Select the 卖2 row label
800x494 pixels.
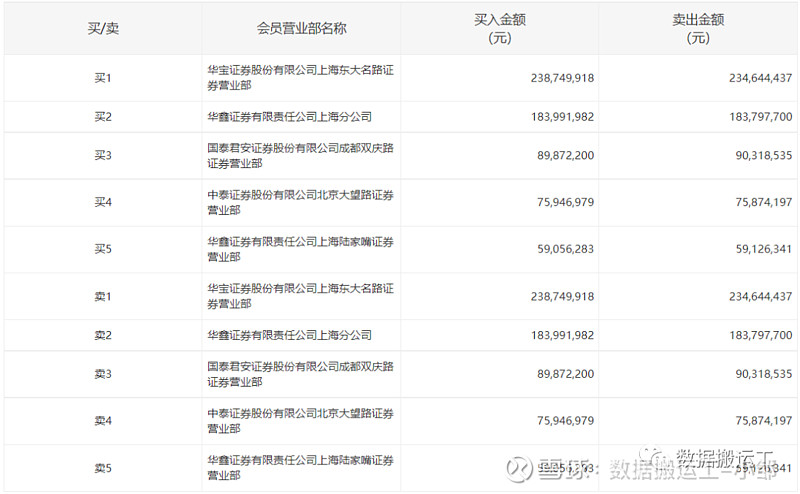103,335
